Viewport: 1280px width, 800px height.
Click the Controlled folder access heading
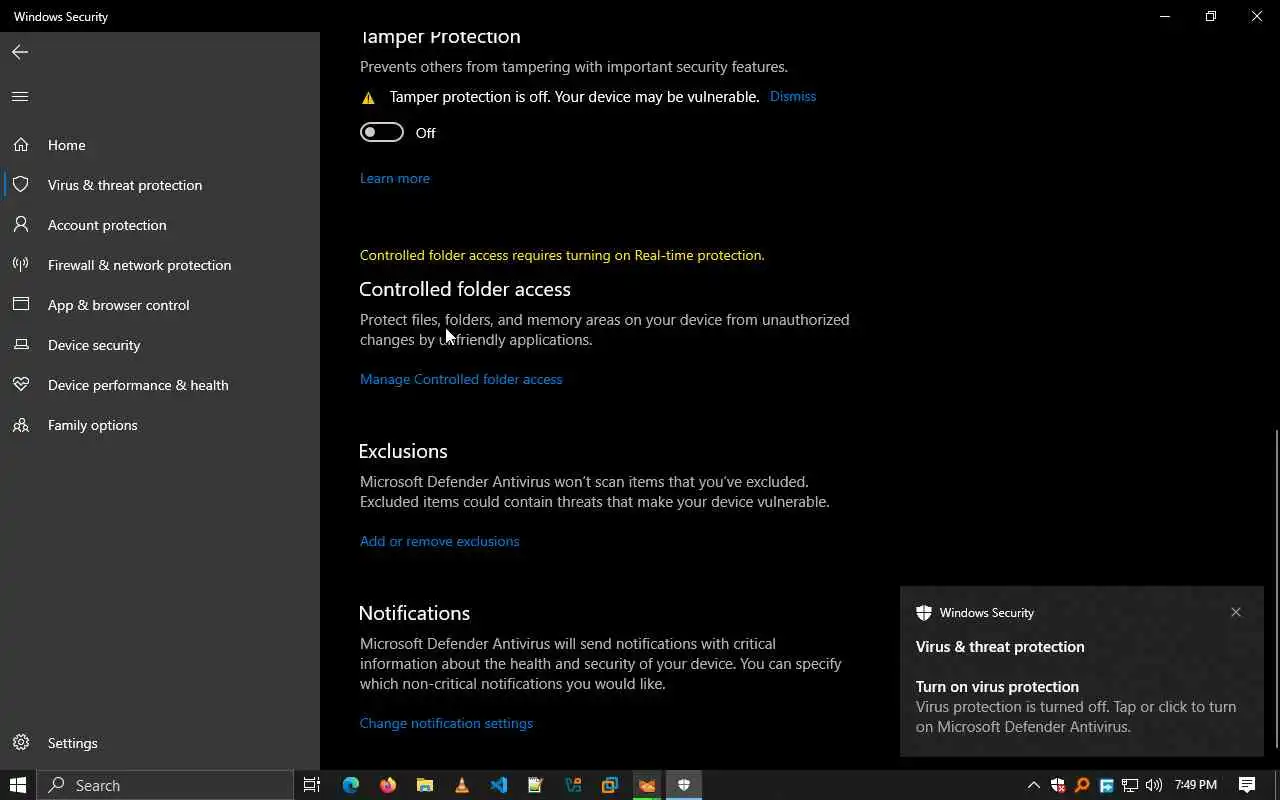click(x=465, y=289)
